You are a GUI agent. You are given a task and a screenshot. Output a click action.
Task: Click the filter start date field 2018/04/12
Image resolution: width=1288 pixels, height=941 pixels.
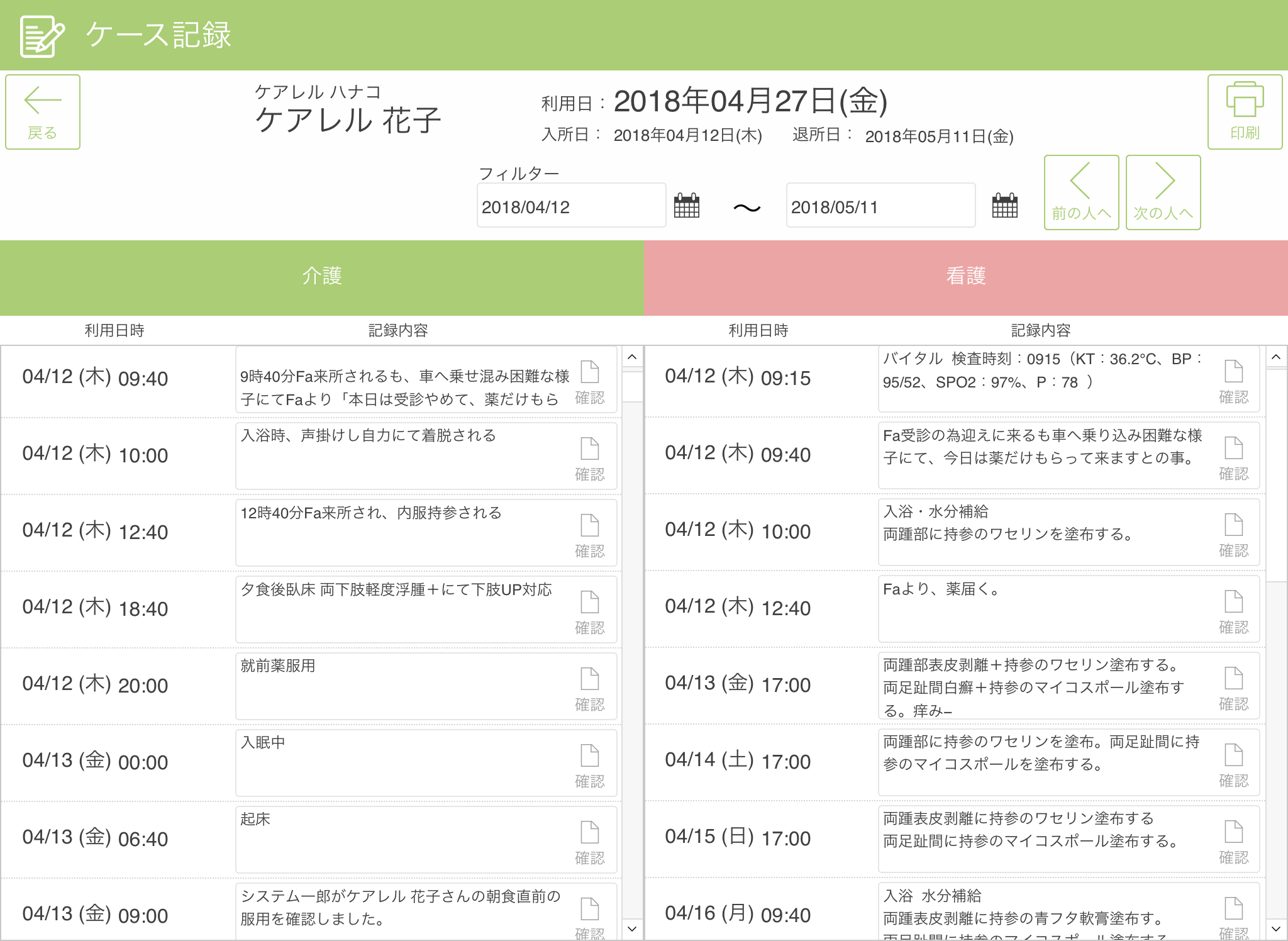coord(570,206)
